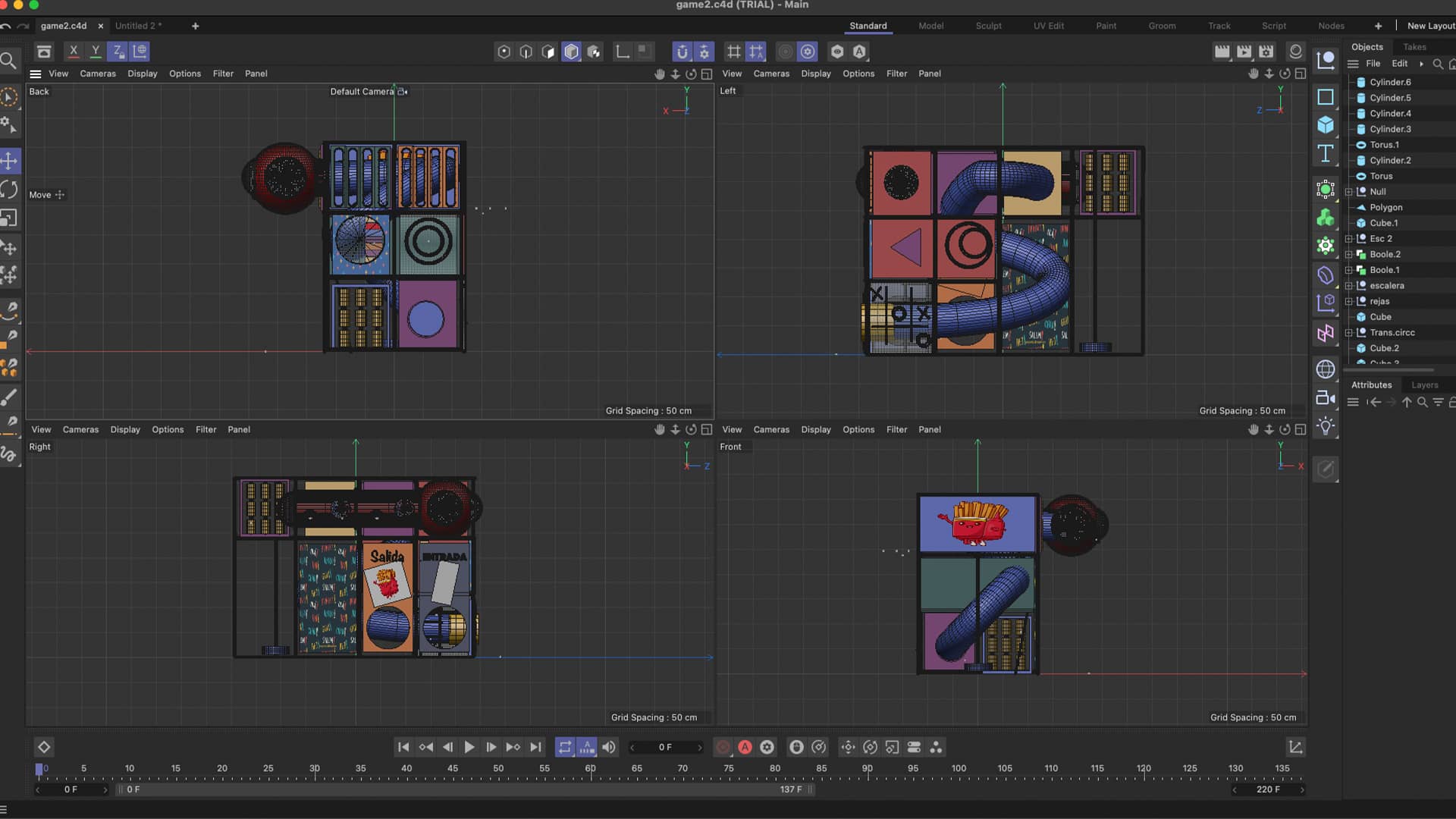
Task: Expand the Boole.2 object
Action: click(x=1349, y=255)
